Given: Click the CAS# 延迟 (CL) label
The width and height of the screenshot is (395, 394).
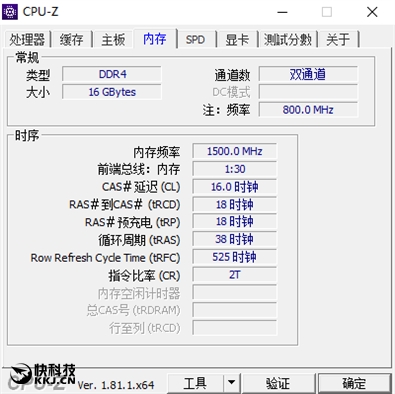Looking at the screenshot, I should 141,187.
